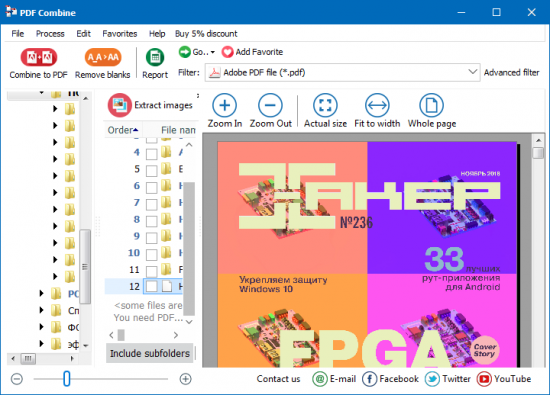
Task: Open the Twitter icon link
Action: pos(432,379)
